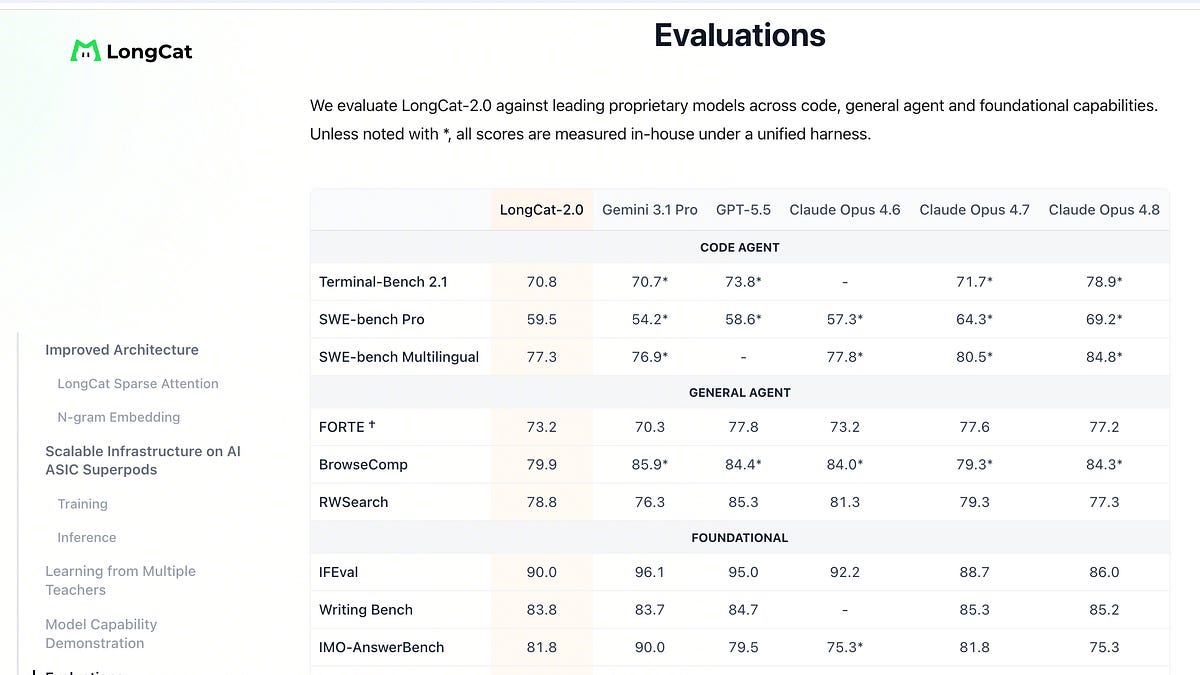Select the Terminal-Bench 2.1 row label
The image size is (1200, 675).
coord(383,282)
